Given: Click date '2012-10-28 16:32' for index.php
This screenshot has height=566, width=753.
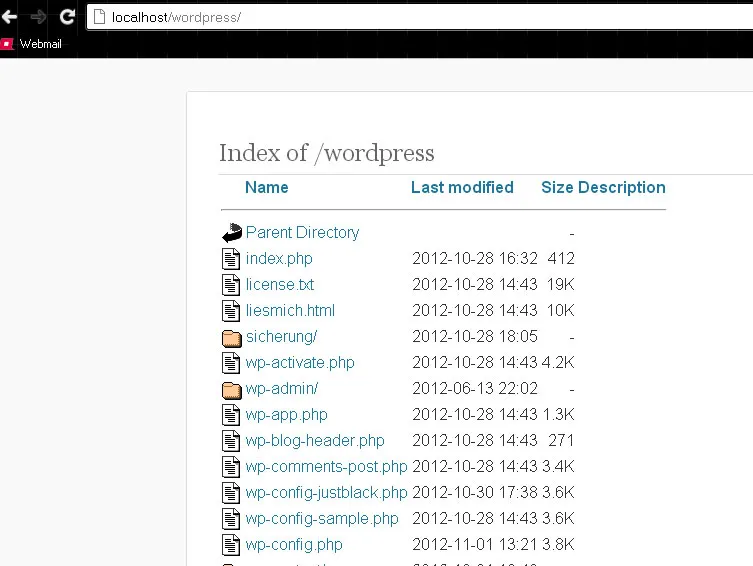Looking at the screenshot, I should point(475,258).
